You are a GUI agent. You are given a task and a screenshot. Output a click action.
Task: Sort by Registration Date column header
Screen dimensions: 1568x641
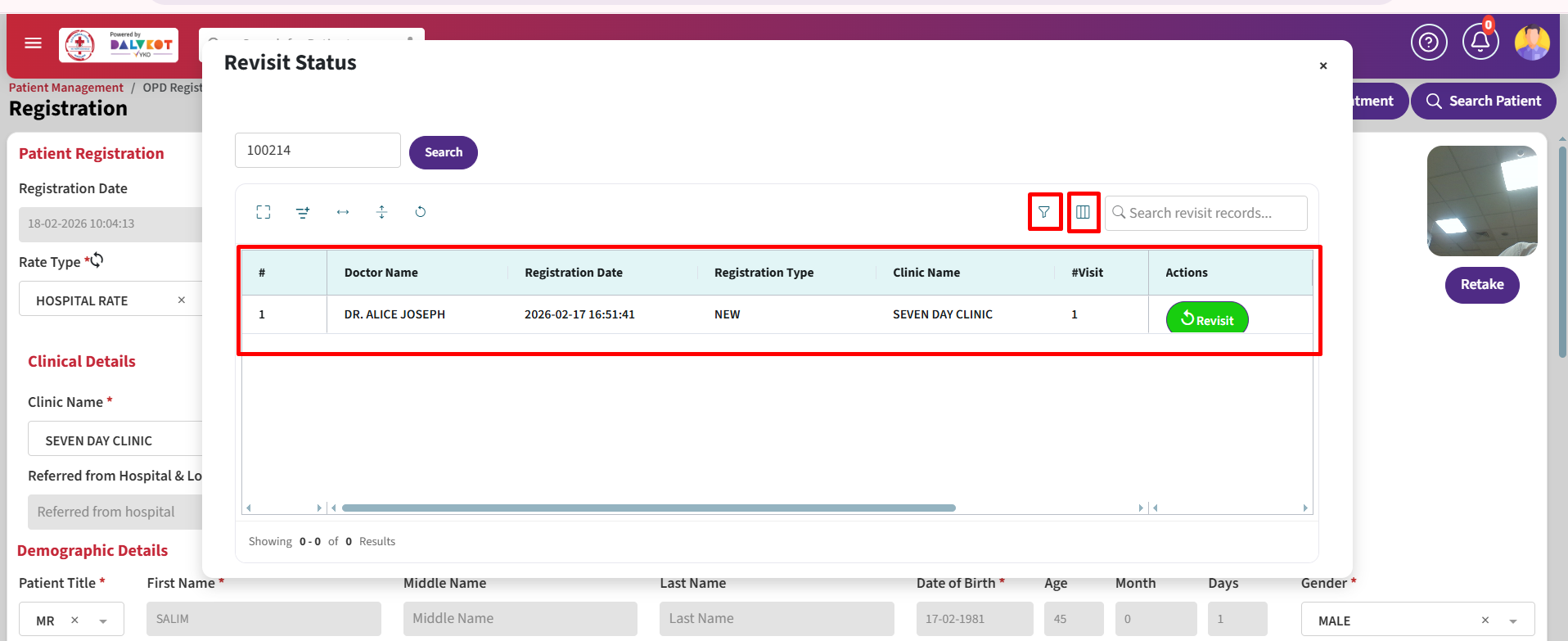coord(574,273)
